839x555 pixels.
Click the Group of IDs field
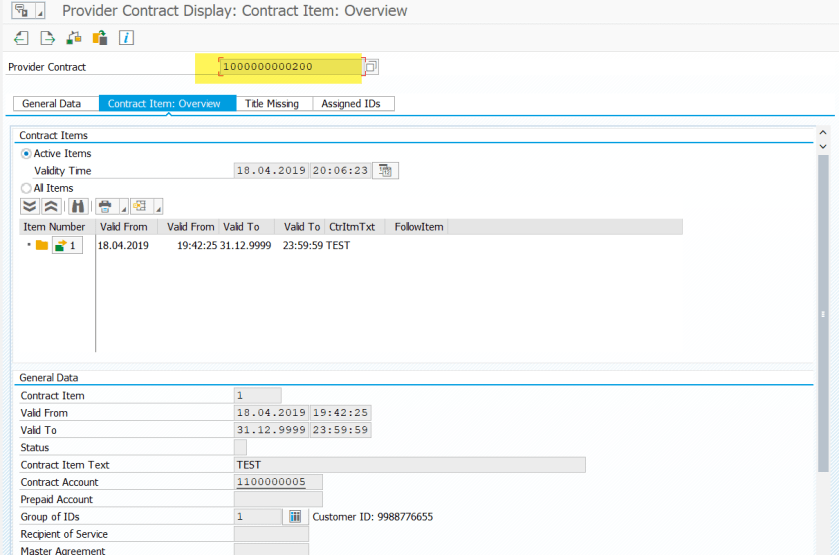(258, 516)
